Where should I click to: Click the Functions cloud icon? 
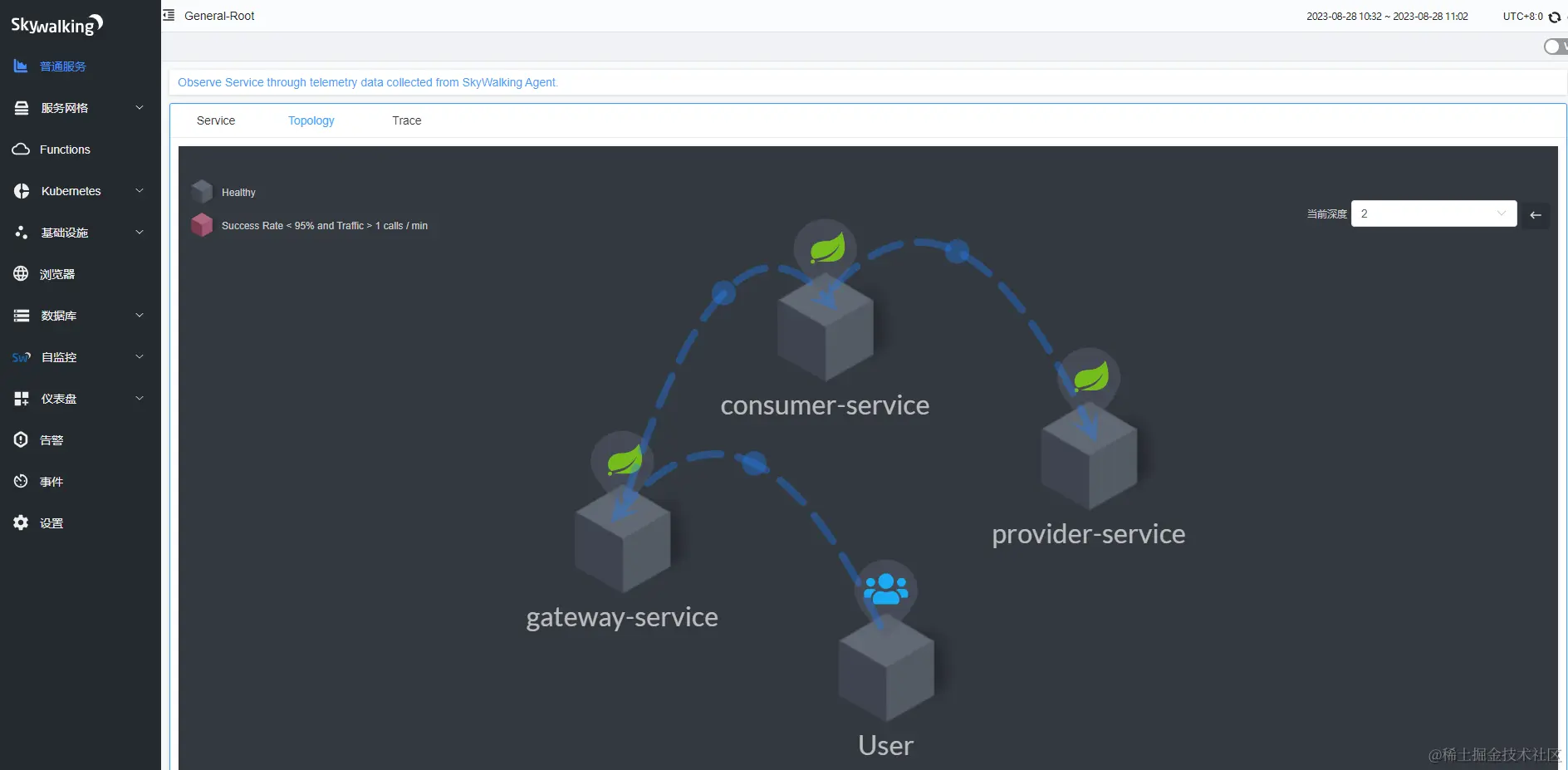pyautogui.click(x=21, y=150)
